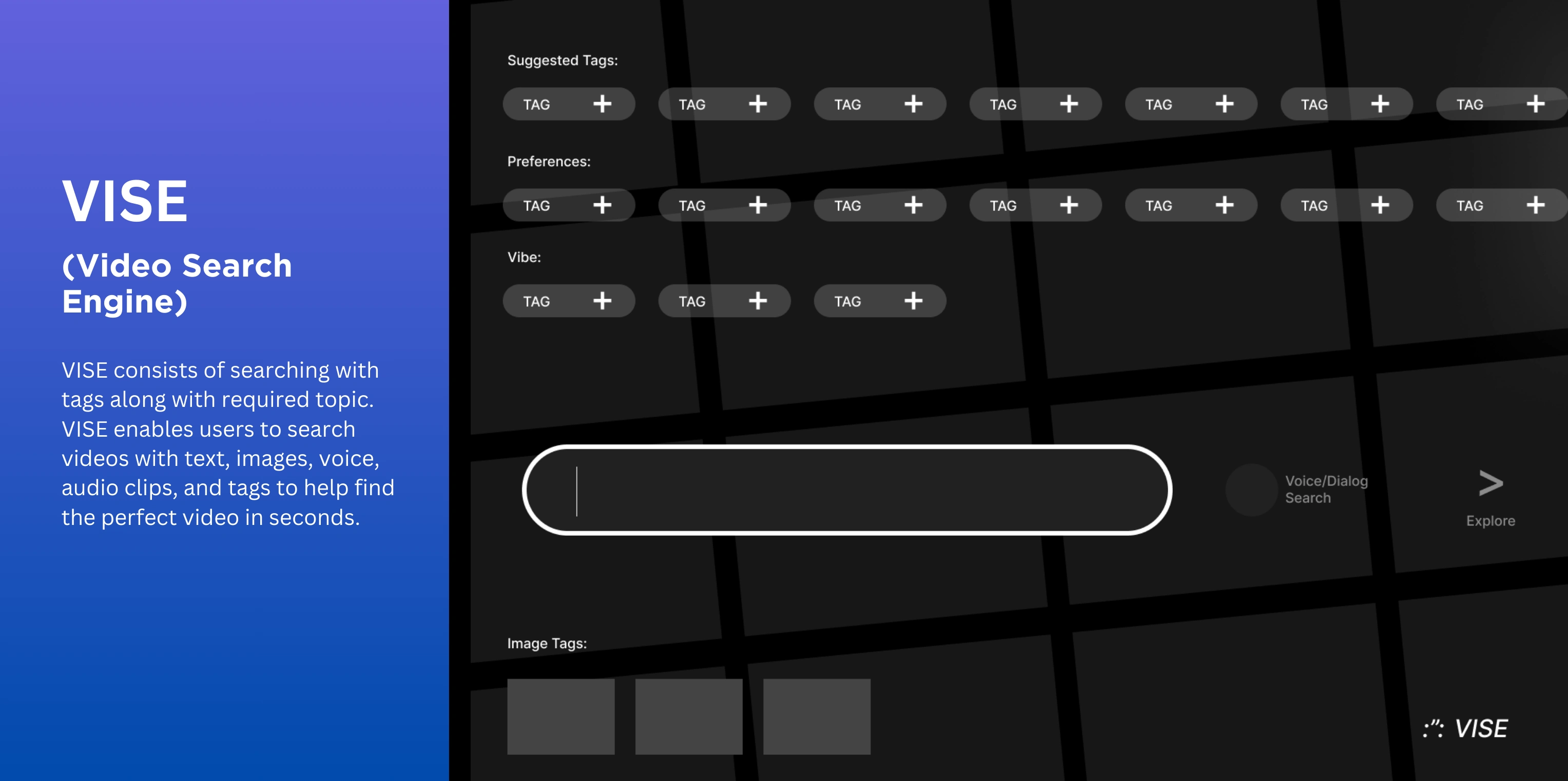Viewport: 1568px width, 781px height.
Task: Click the large VISE title on the left panel
Action: pyautogui.click(x=125, y=201)
